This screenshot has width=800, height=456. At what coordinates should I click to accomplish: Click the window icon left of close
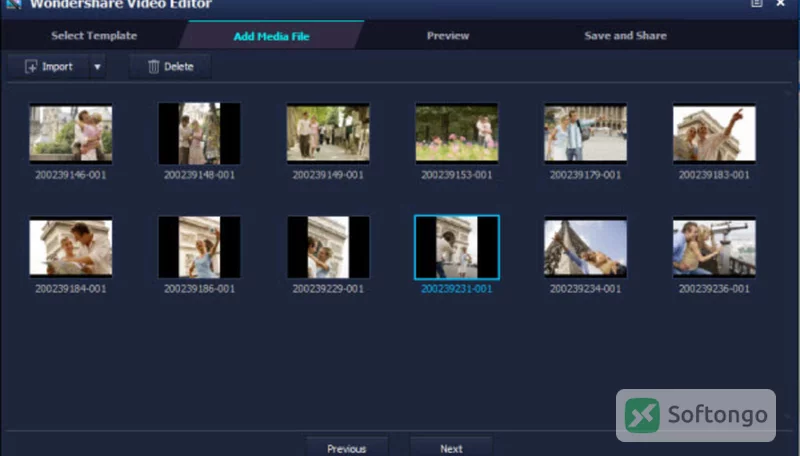click(x=757, y=3)
